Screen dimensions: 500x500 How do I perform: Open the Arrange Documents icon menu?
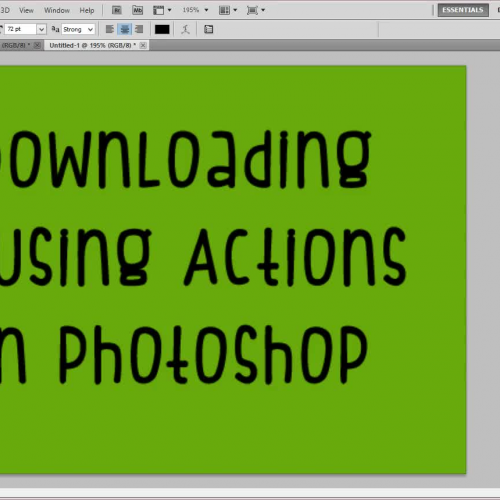point(224,10)
